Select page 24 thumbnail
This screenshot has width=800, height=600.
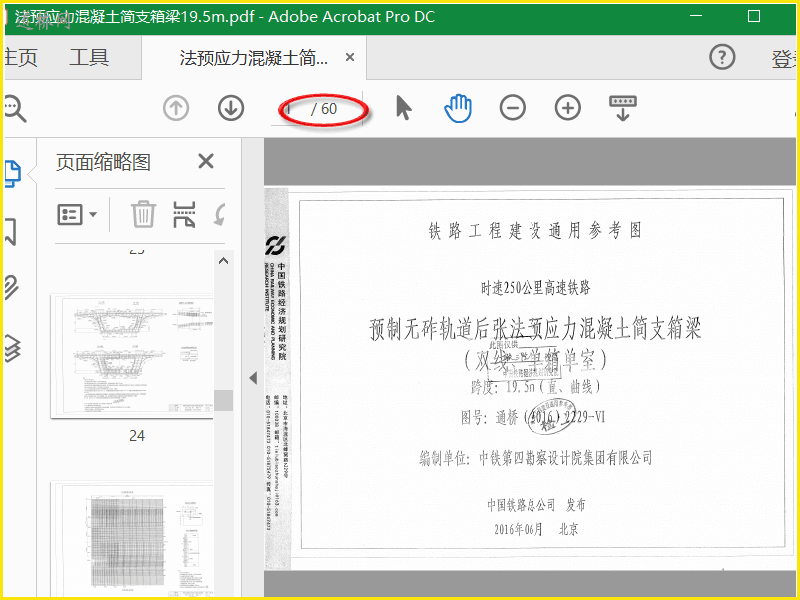(132, 357)
